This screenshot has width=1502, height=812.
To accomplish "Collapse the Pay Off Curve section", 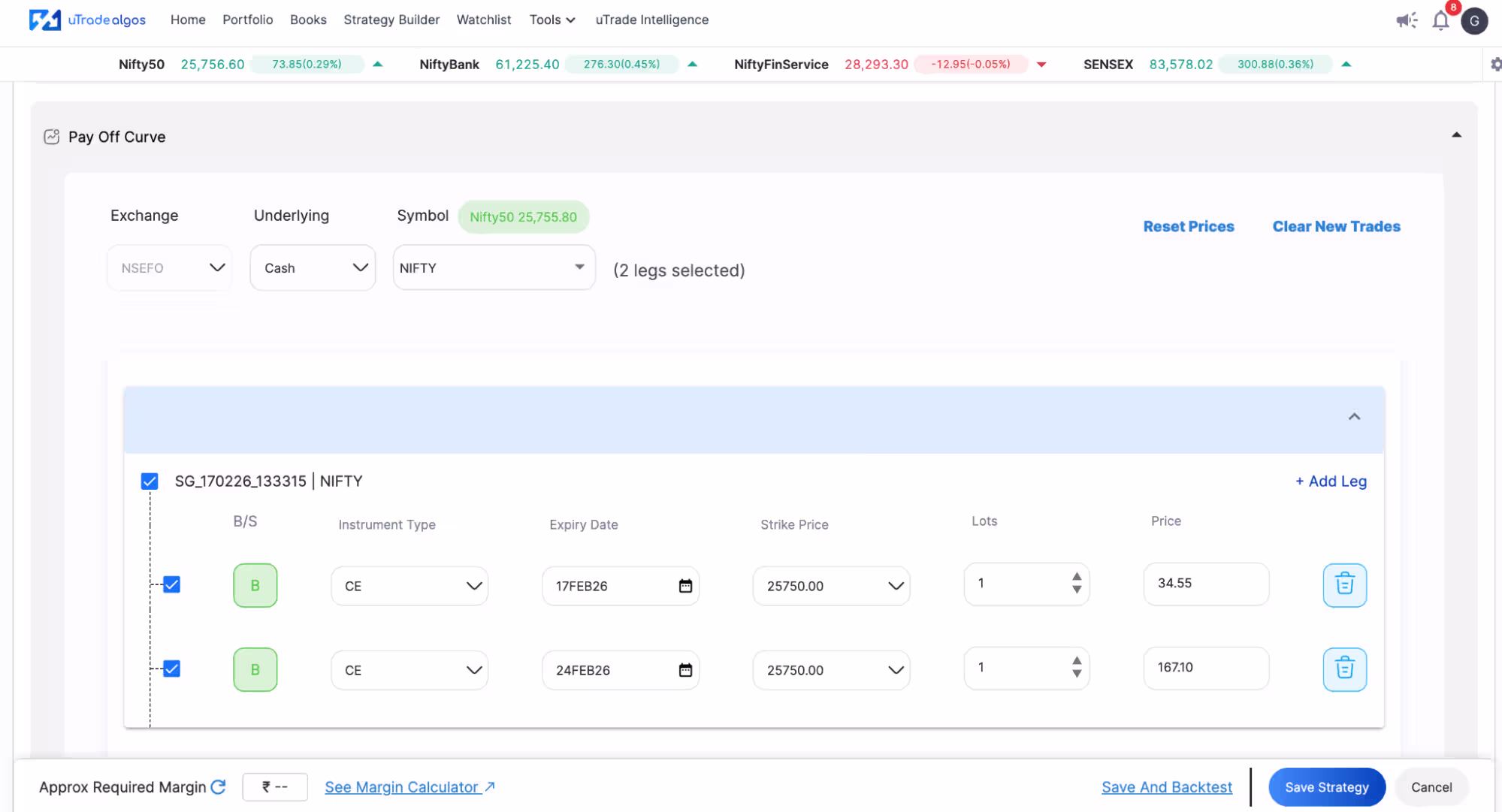I will pyautogui.click(x=1456, y=135).
